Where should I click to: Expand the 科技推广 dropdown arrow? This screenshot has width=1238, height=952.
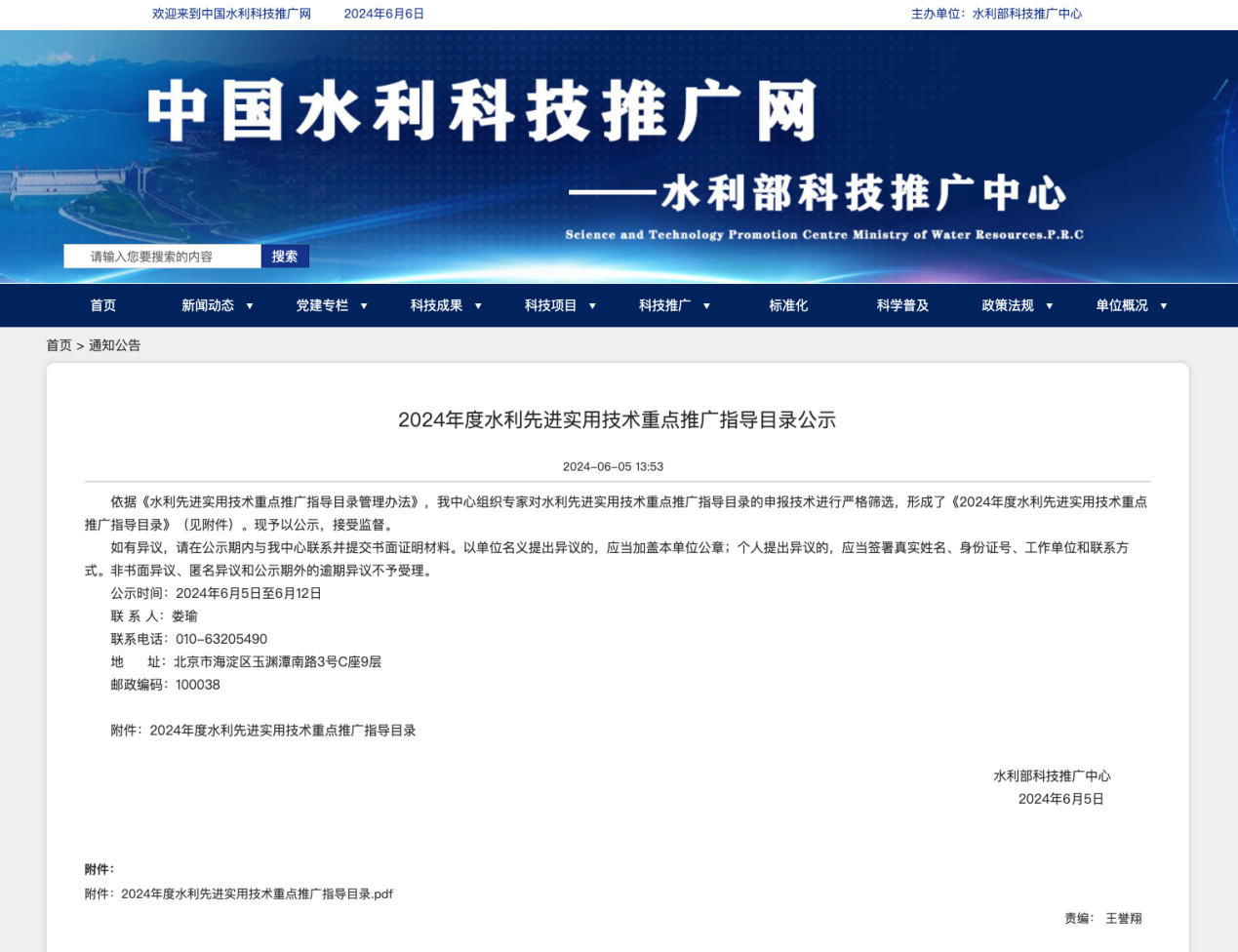tap(706, 306)
